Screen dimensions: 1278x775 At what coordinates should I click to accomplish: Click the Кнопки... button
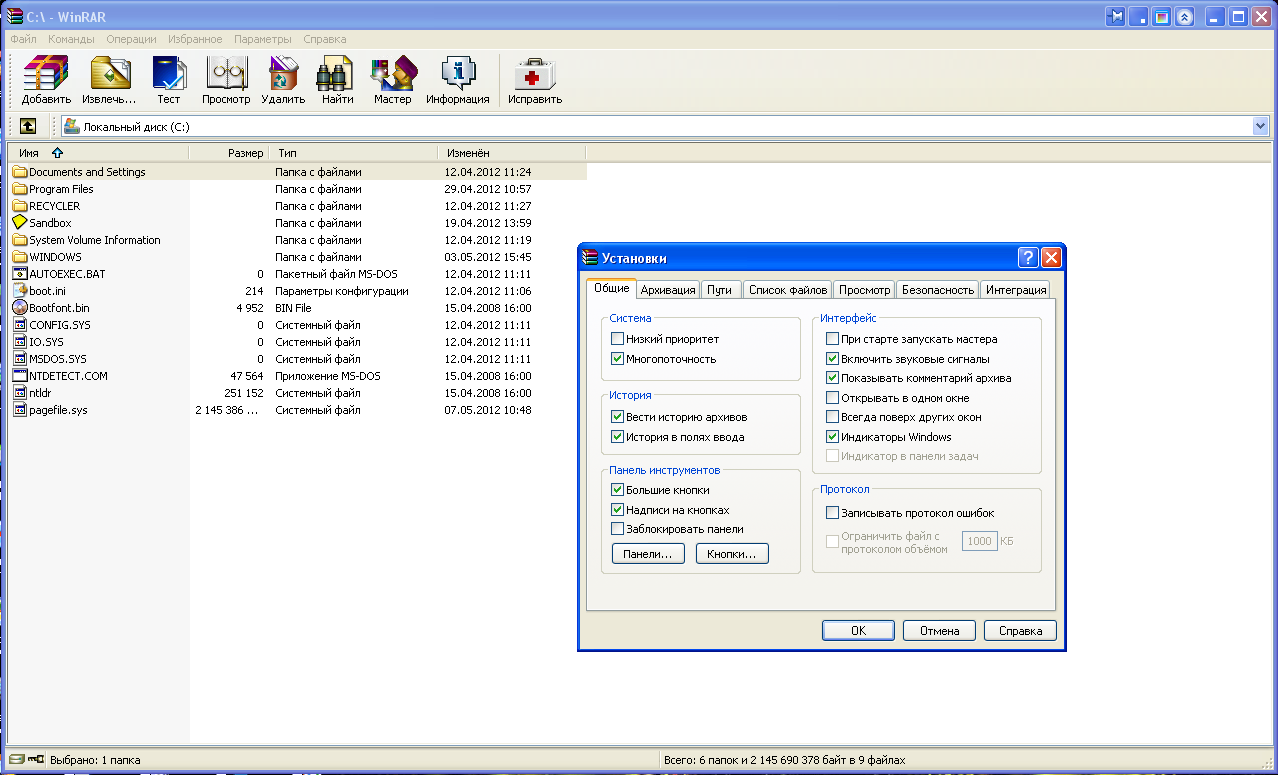point(732,554)
